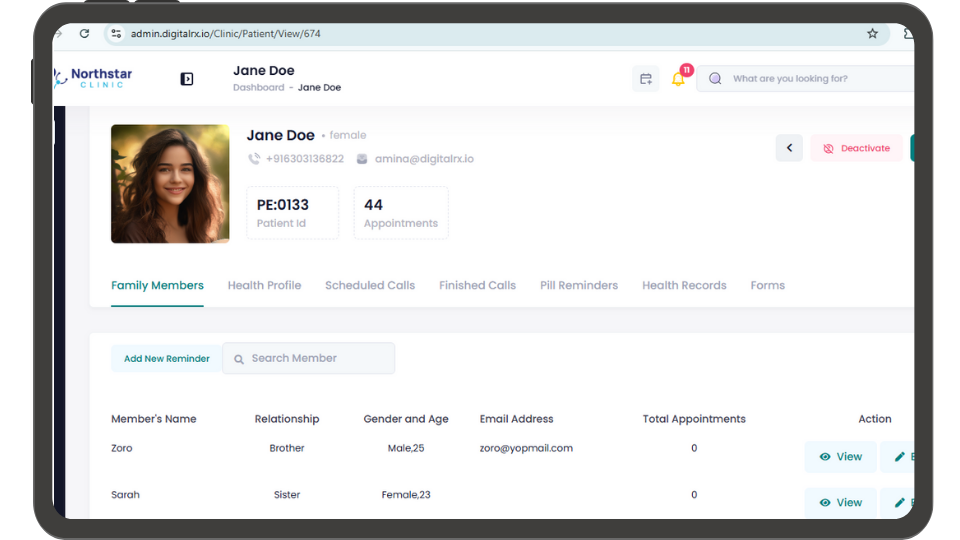Viewport: 960px width, 540px height.
Task: Click the email amina@digitalrx.io
Action: pyautogui.click(x=424, y=159)
